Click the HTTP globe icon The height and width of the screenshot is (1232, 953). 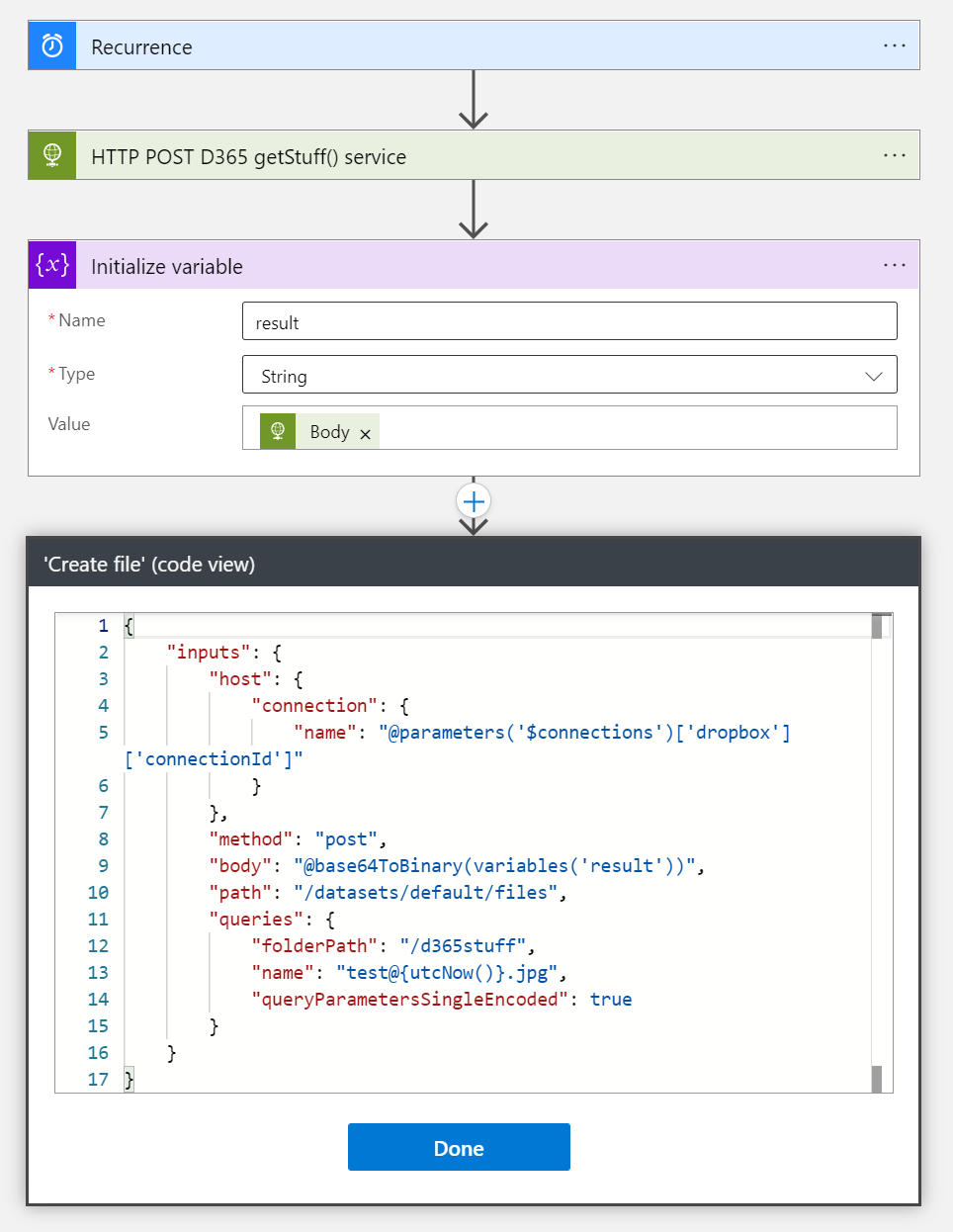pos(52,155)
